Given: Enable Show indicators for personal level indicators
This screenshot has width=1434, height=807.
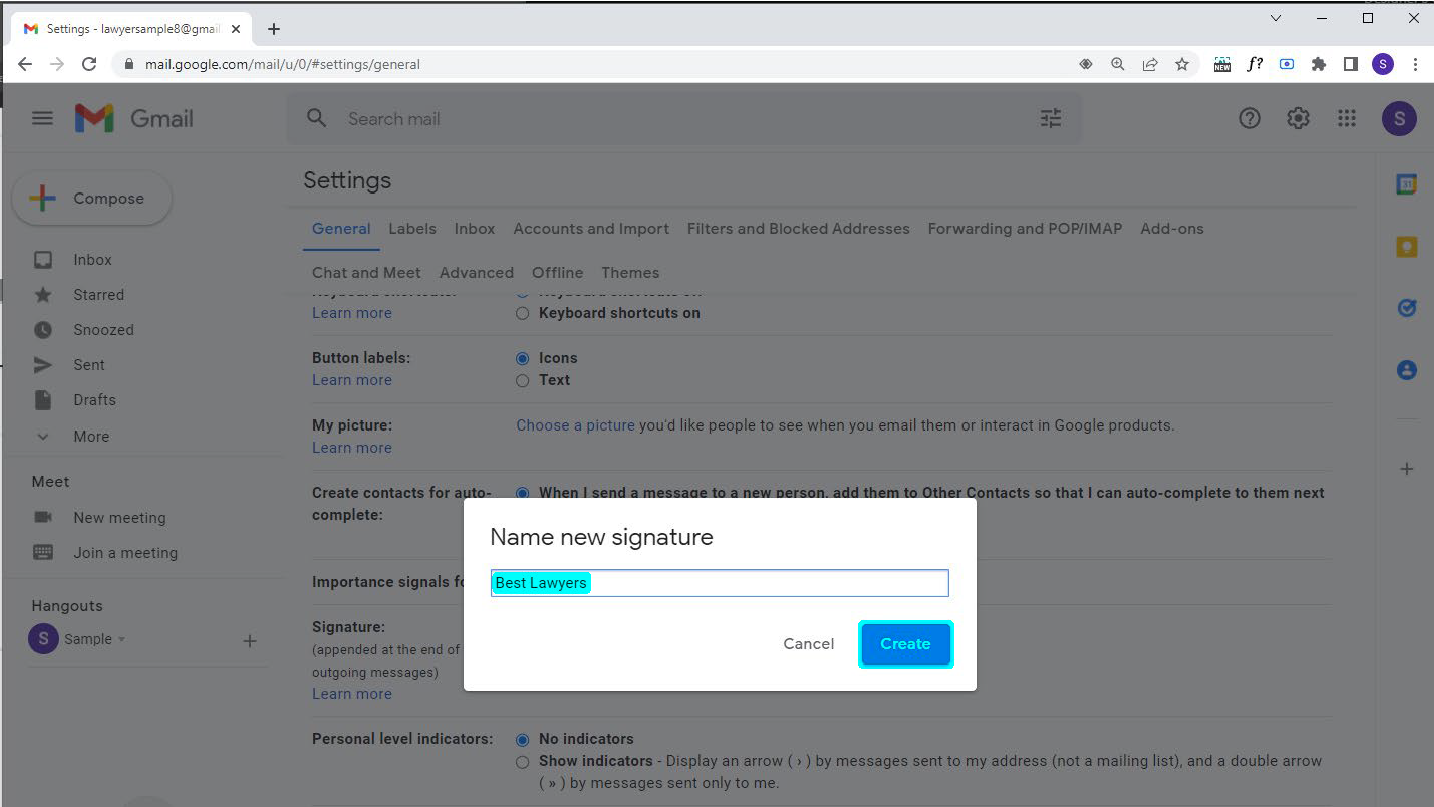Looking at the screenshot, I should click(x=522, y=761).
